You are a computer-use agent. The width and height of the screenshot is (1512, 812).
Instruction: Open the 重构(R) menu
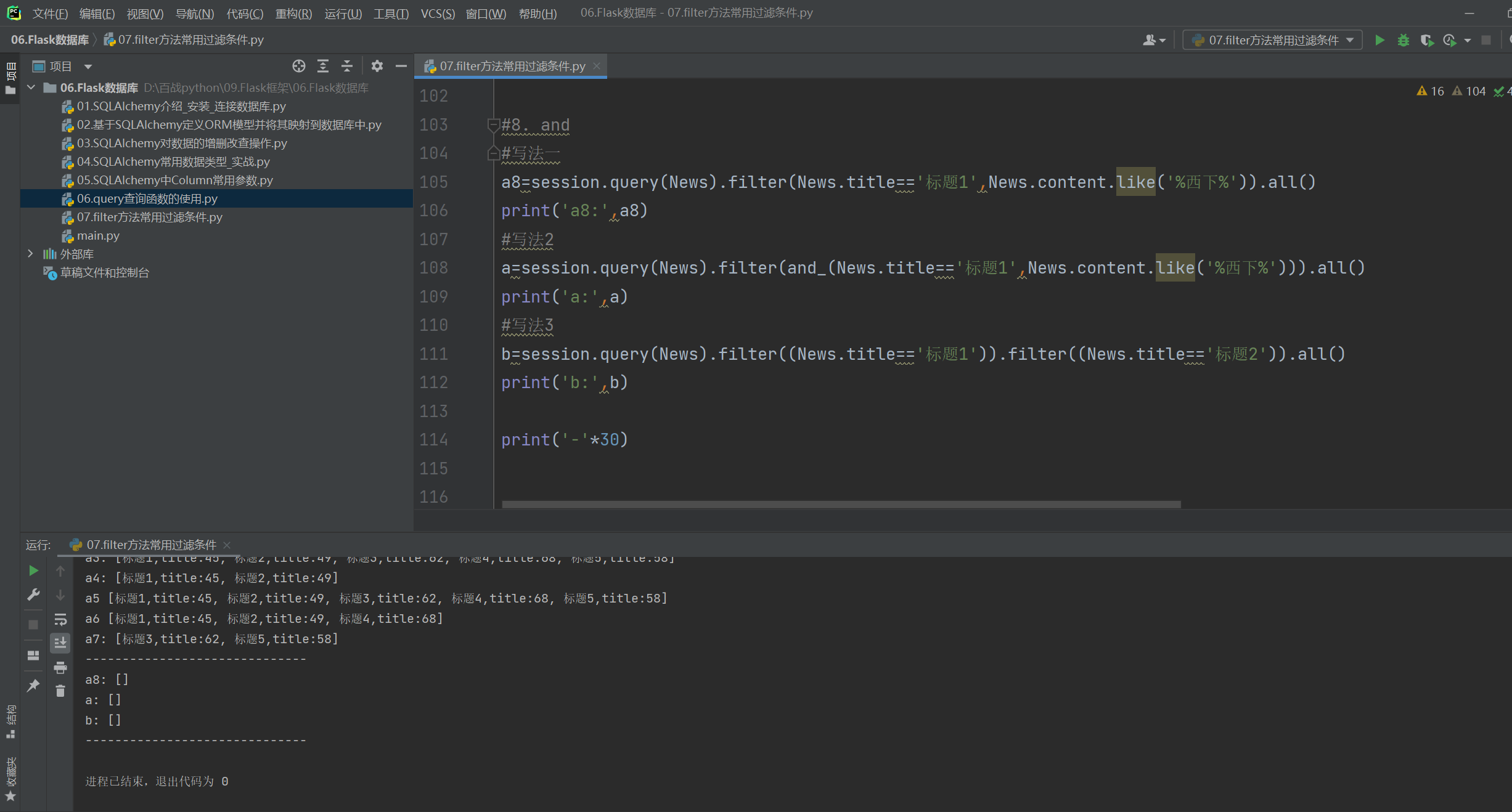pyautogui.click(x=293, y=14)
